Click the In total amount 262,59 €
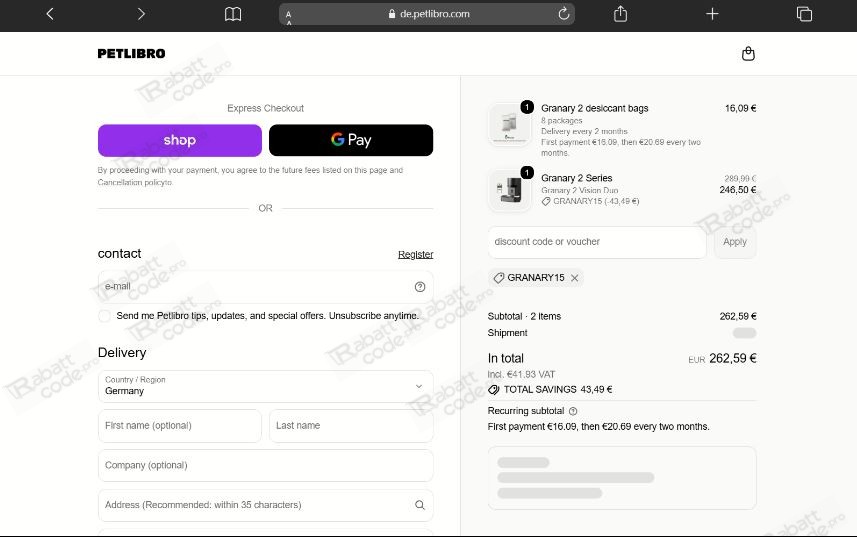The image size is (857, 537). click(732, 358)
